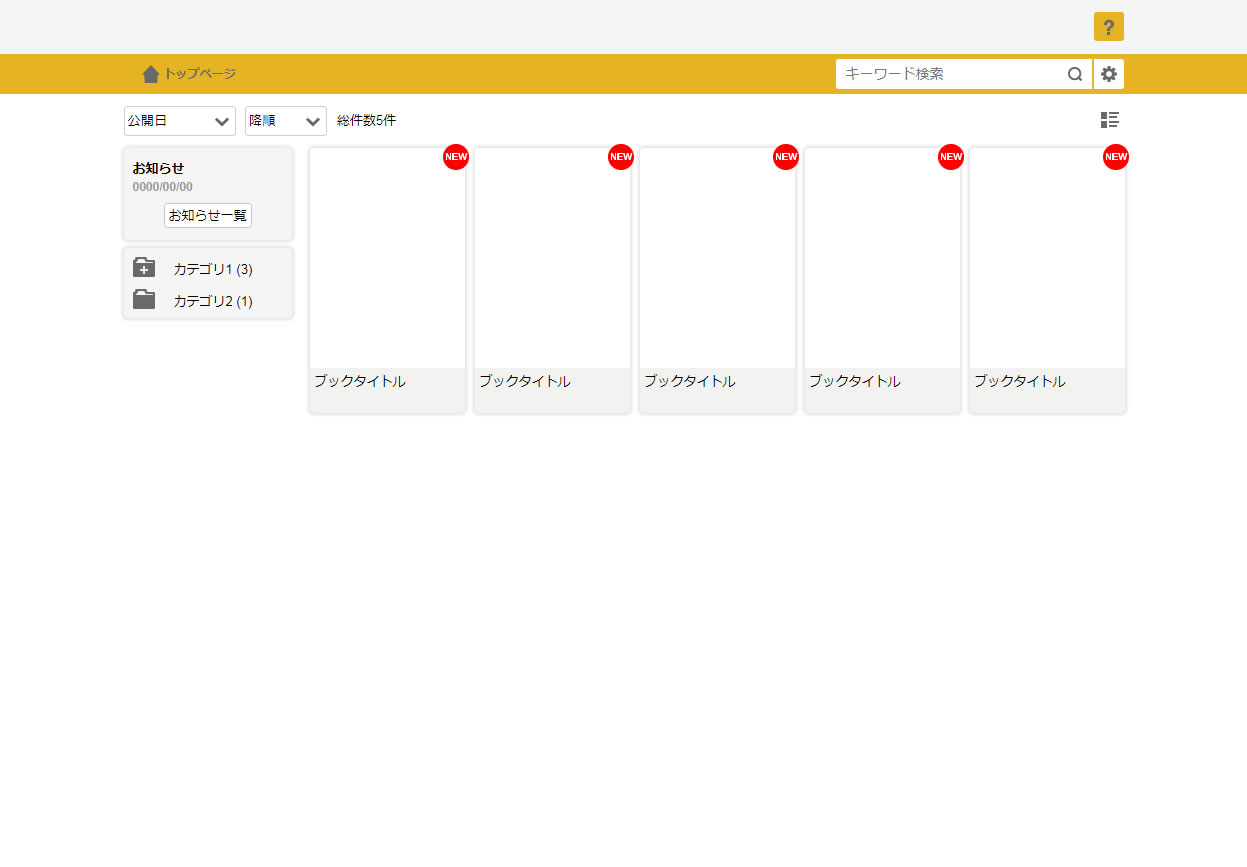Select カテゴリ2 (1) category
1247x867 pixels.
[213, 300]
